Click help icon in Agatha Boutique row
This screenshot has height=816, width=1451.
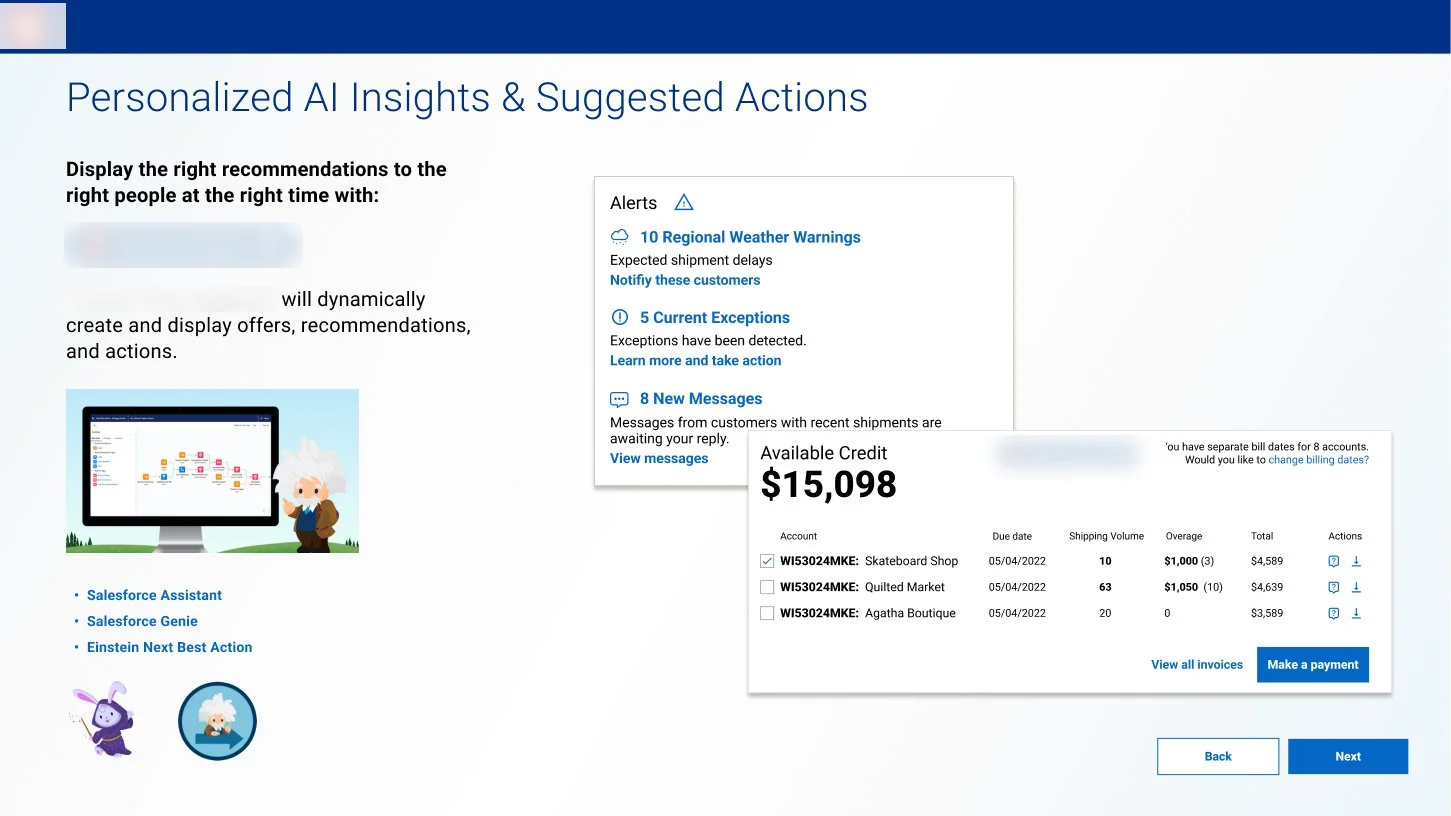click(x=1333, y=613)
